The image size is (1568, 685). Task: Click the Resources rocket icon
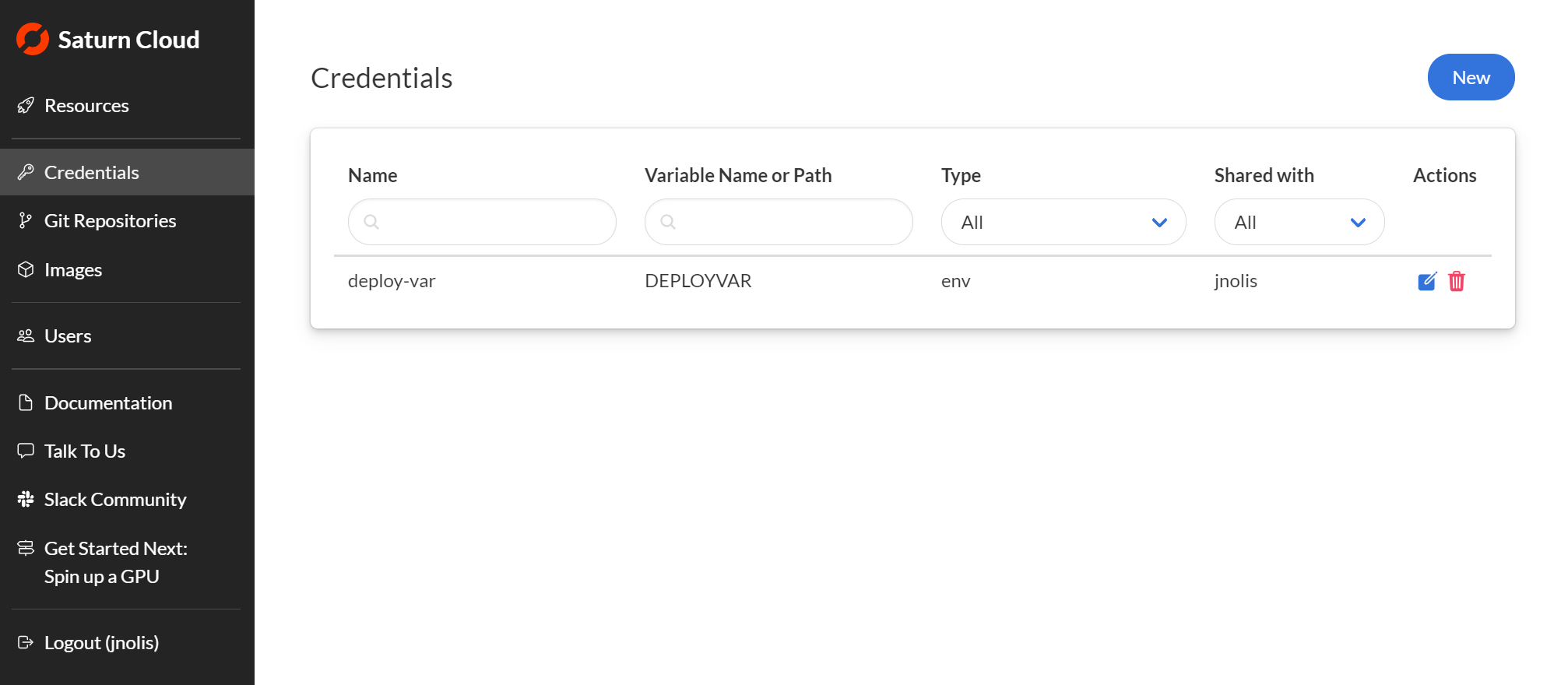point(26,106)
